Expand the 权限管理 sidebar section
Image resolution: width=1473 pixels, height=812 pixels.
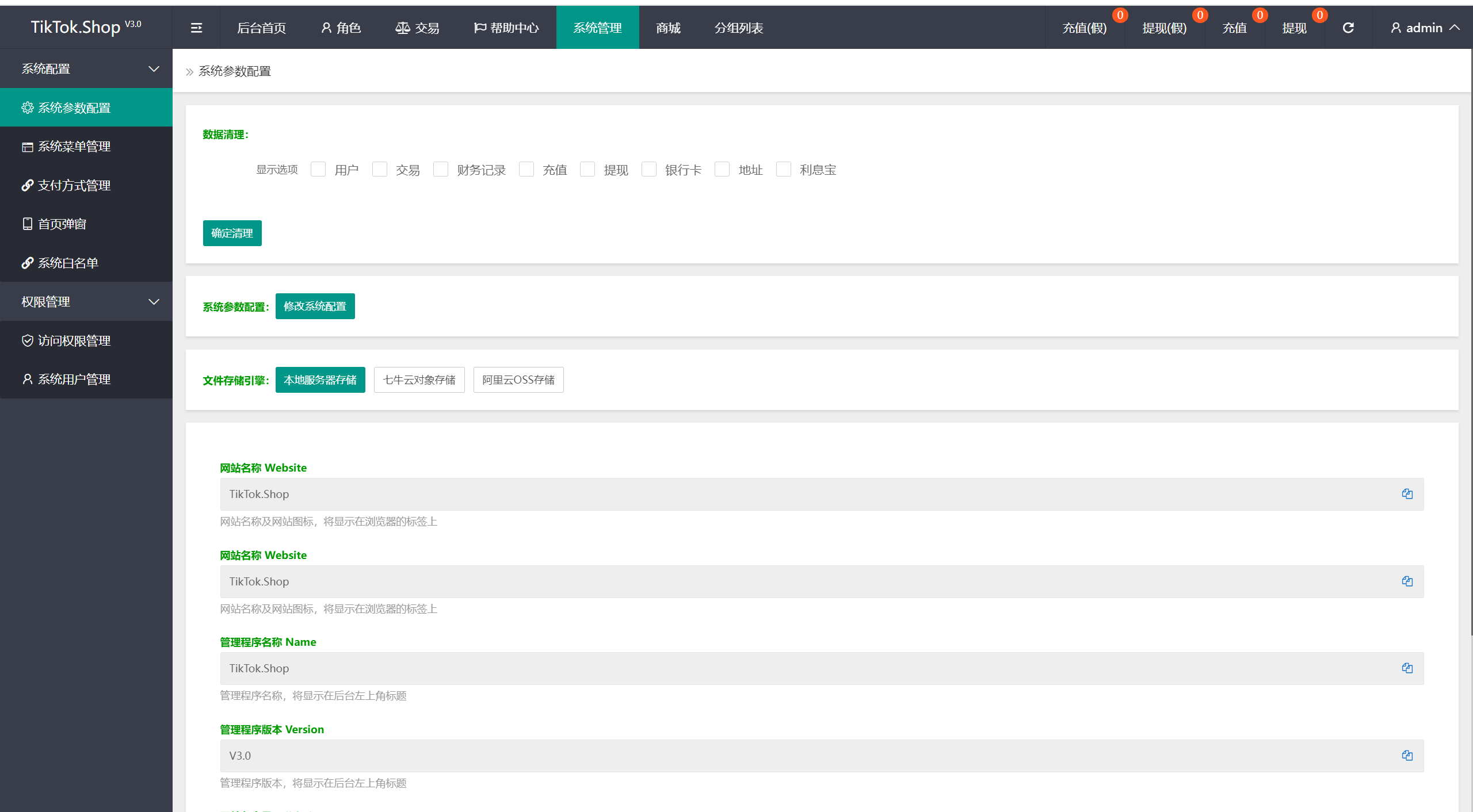(x=86, y=301)
